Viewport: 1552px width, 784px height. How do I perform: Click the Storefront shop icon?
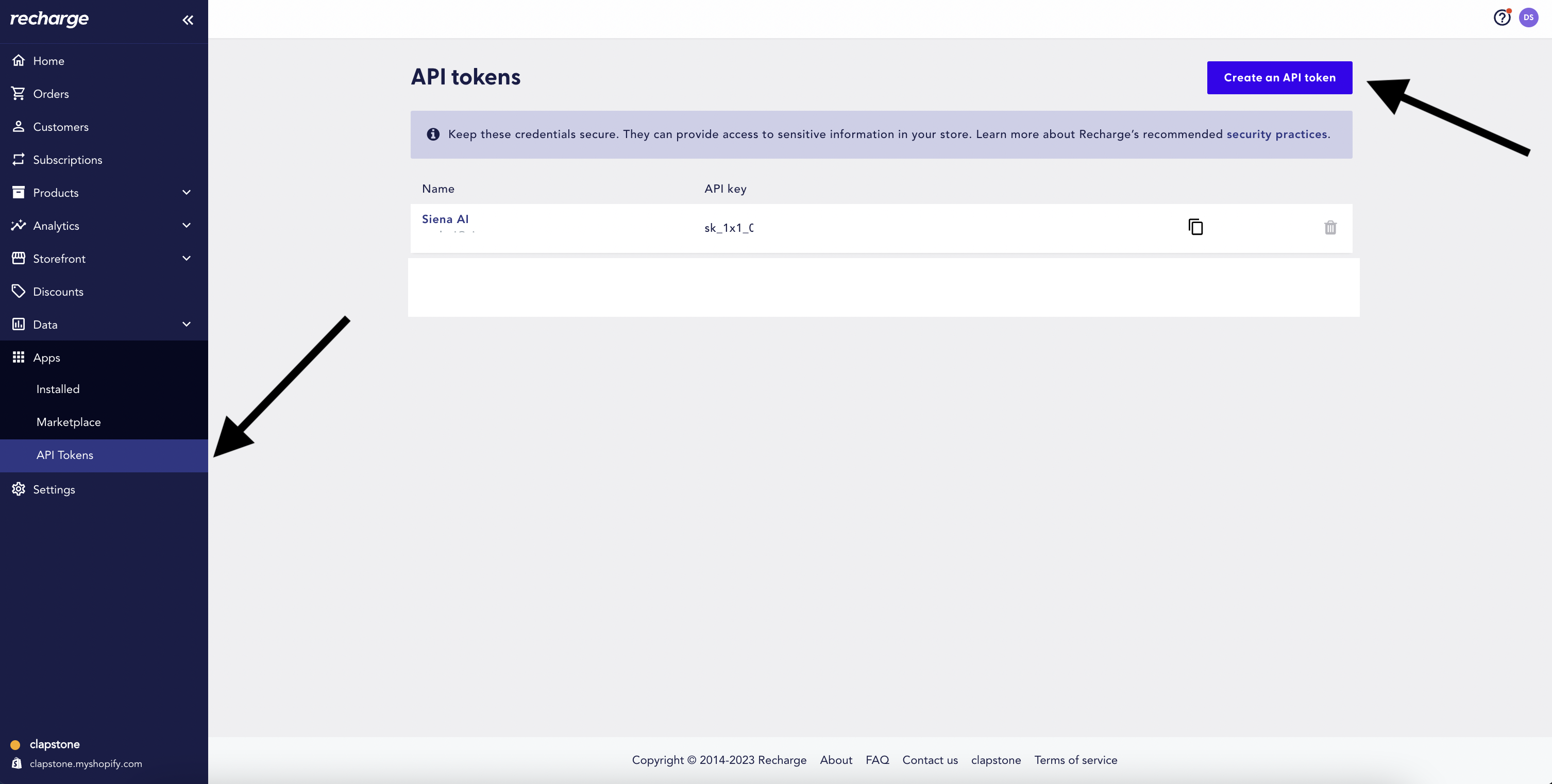point(19,258)
